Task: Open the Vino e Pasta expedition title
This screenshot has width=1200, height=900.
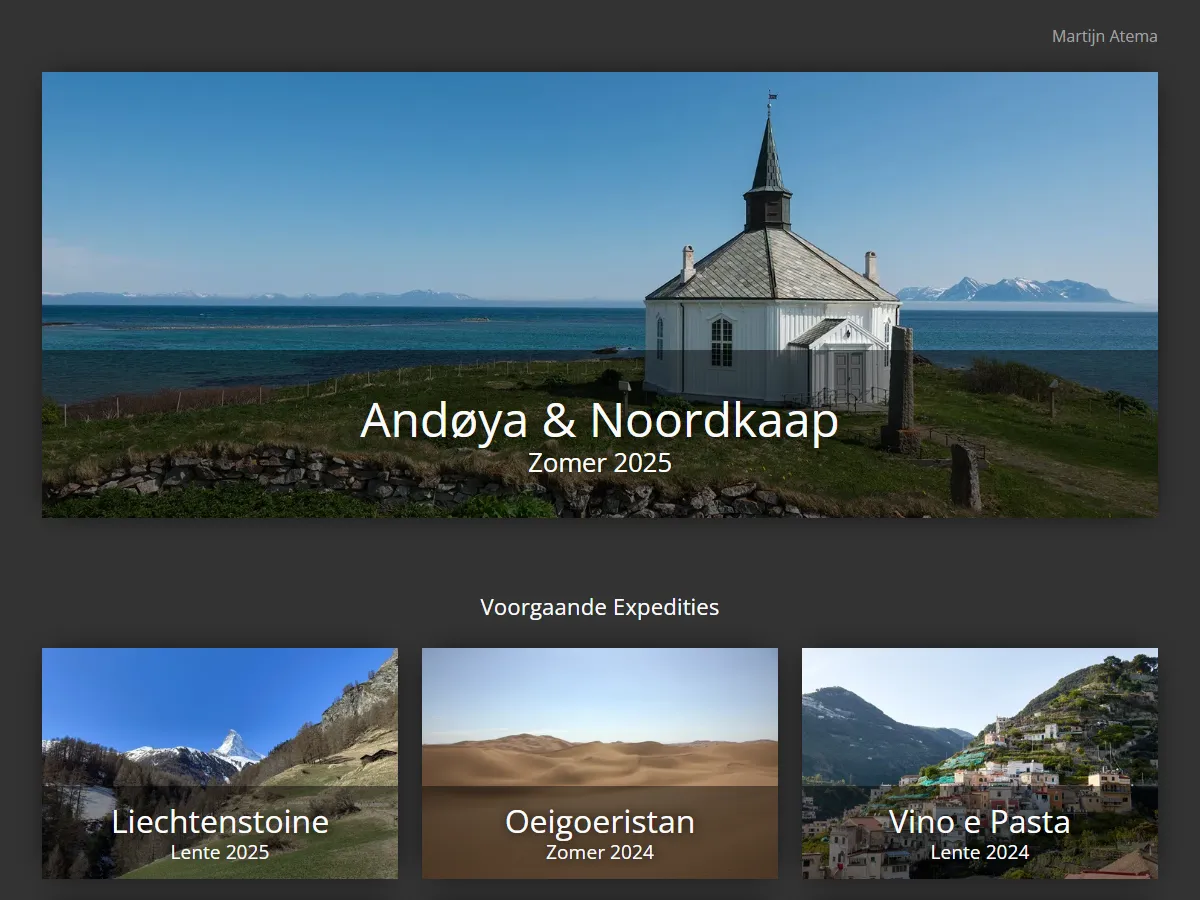Action: [x=979, y=822]
